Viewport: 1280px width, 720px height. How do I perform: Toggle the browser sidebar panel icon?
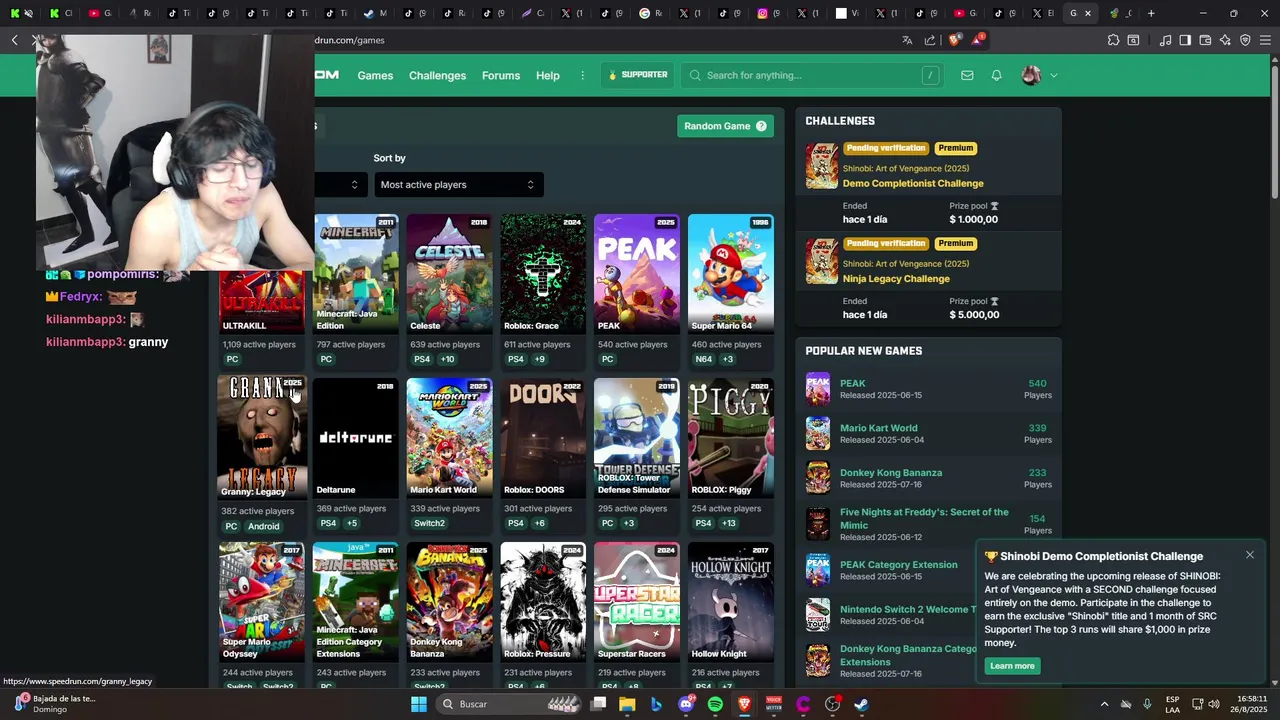click(x=1185, y=40)
